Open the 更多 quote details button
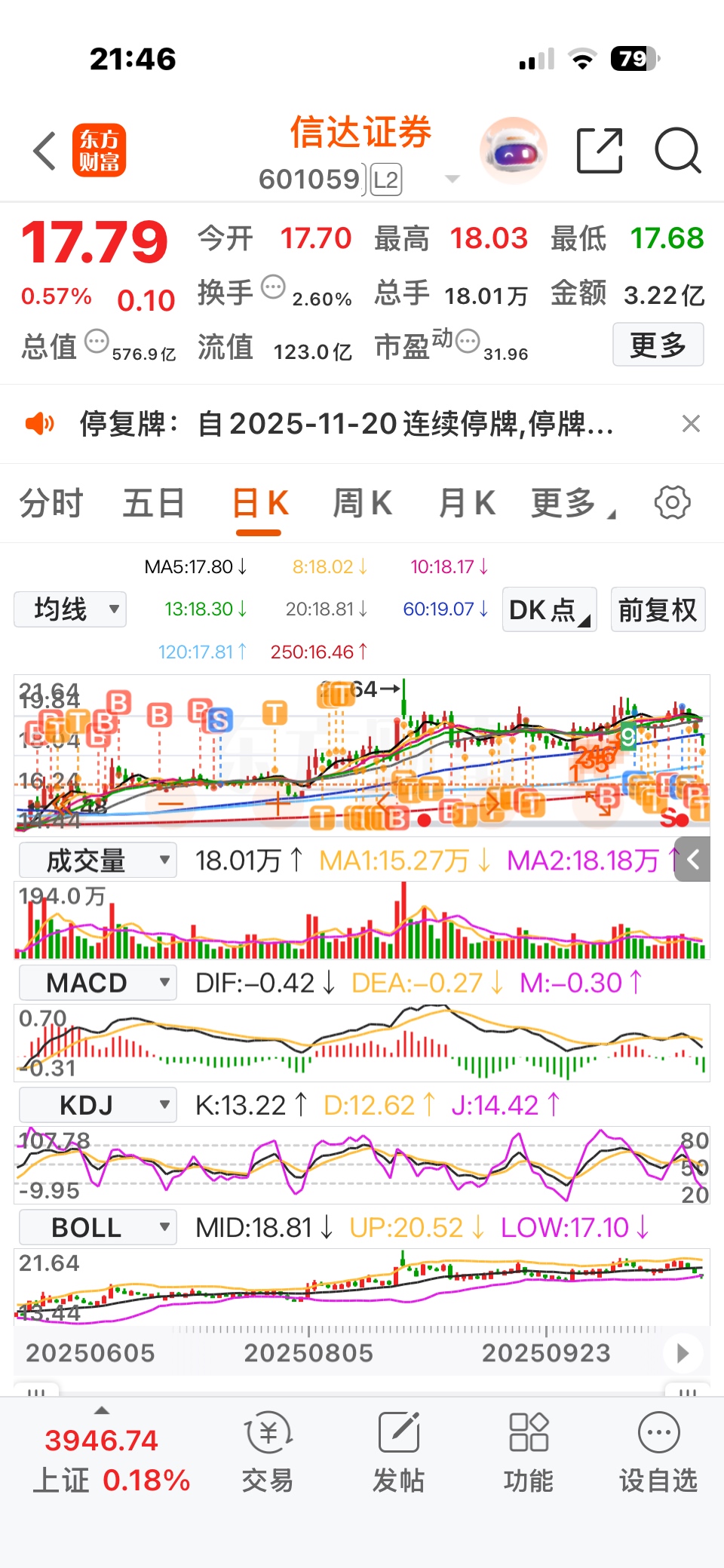The image size is (724, 1568). (658, 345)
